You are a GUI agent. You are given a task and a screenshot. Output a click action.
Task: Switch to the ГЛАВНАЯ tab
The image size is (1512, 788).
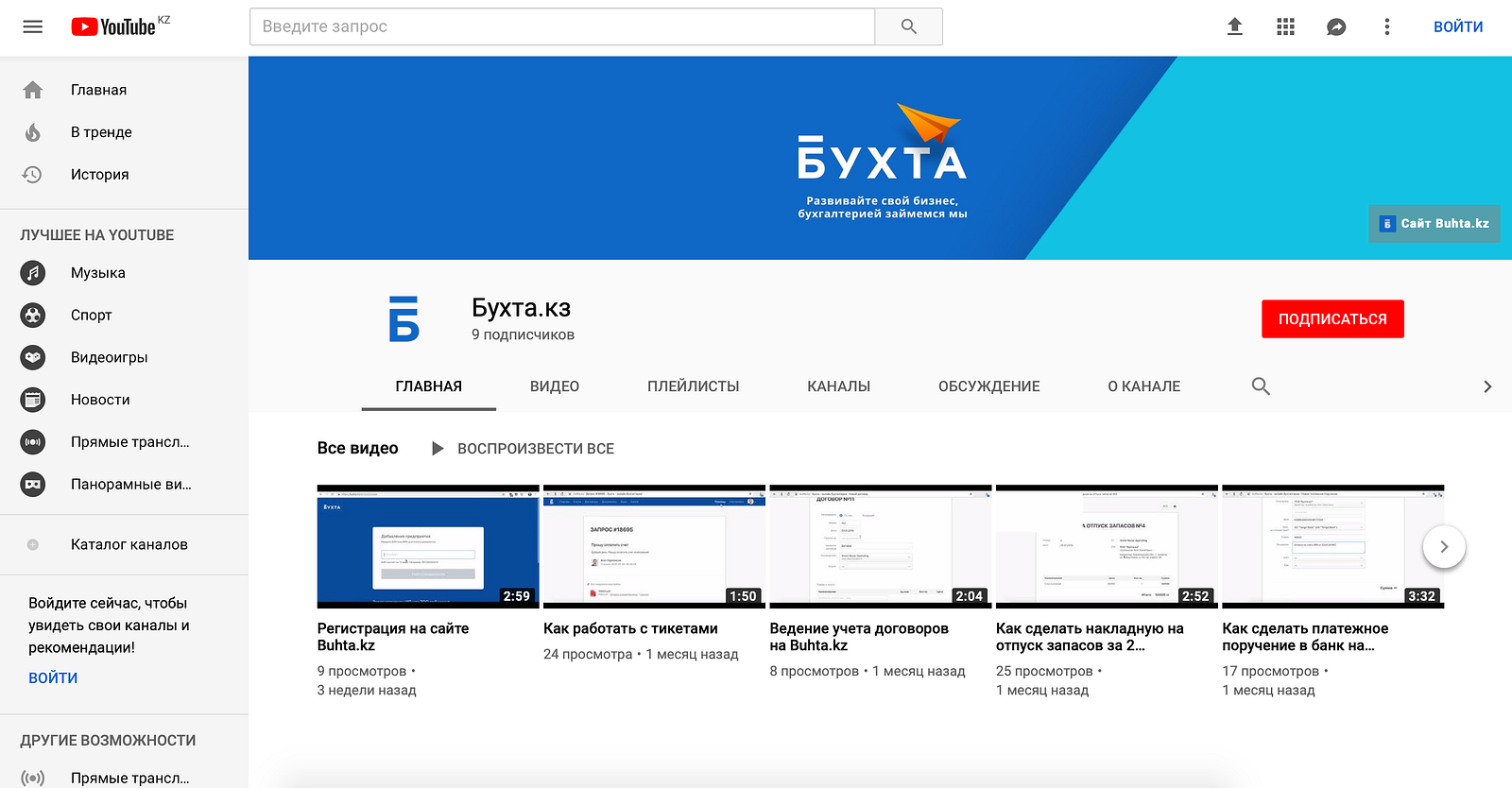(x=429, y=386)
